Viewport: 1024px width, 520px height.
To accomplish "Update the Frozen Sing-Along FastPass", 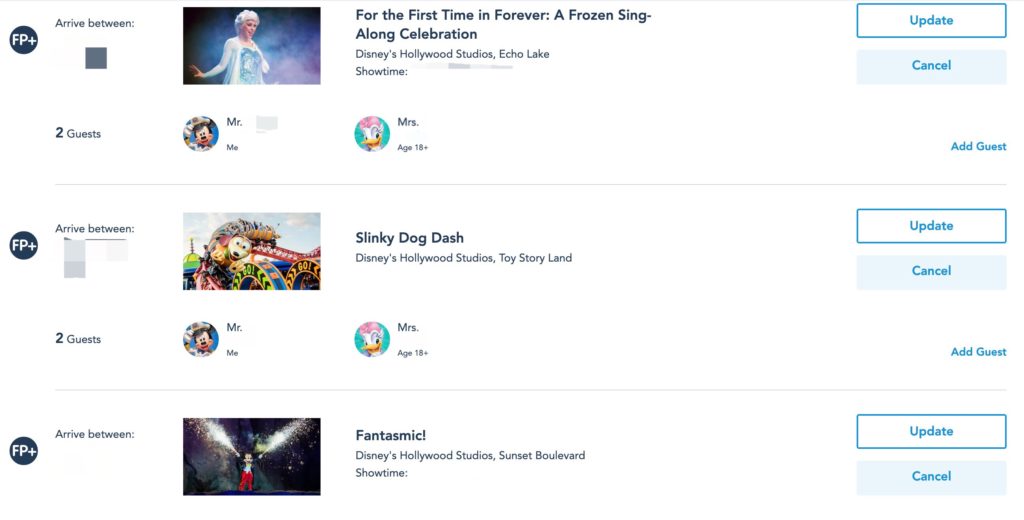I will click(931, 21).
